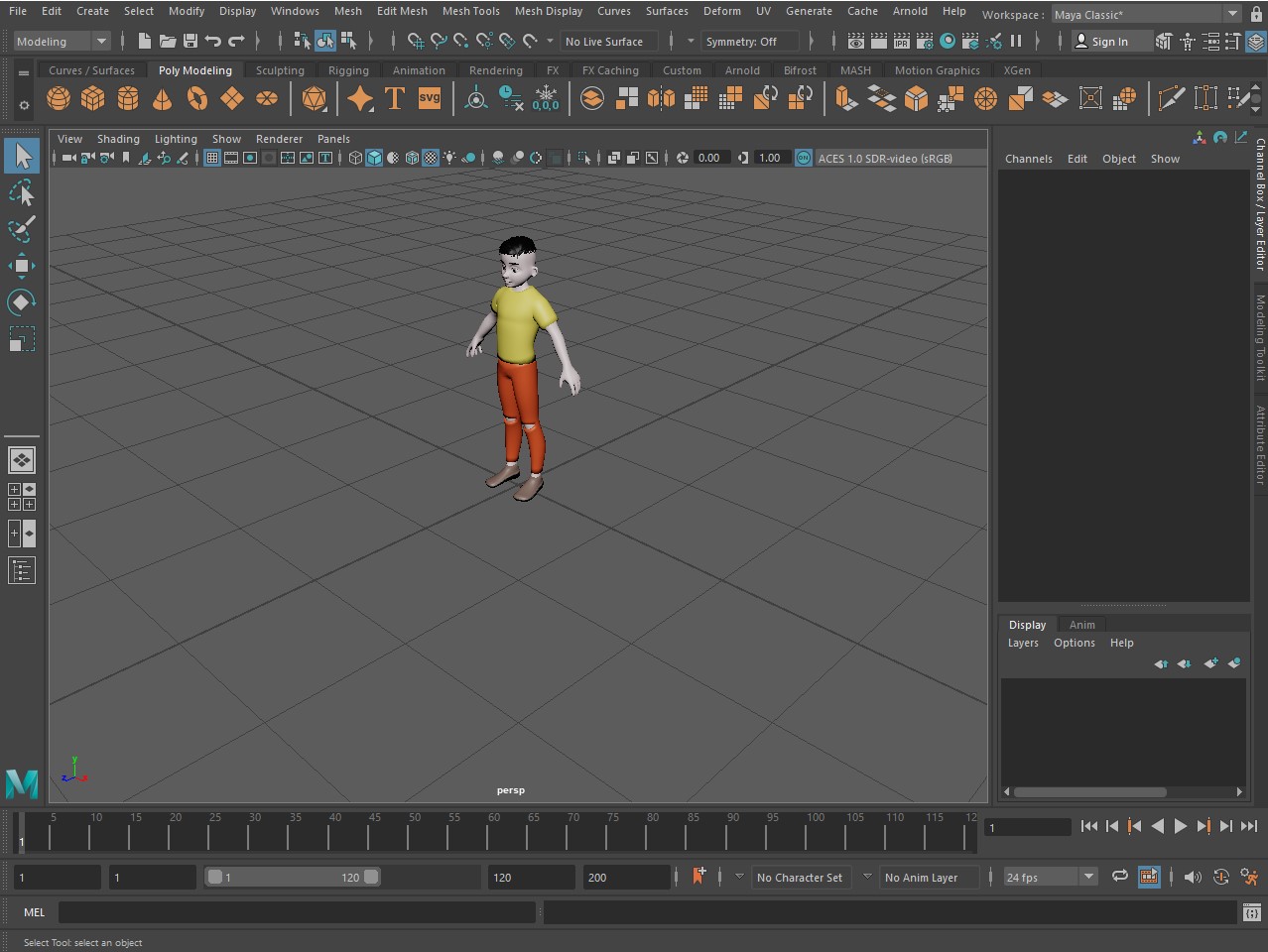Click the Sign In button
Image resolution: width=1268 pixels, height=952 pixels.
[1101, 42]
